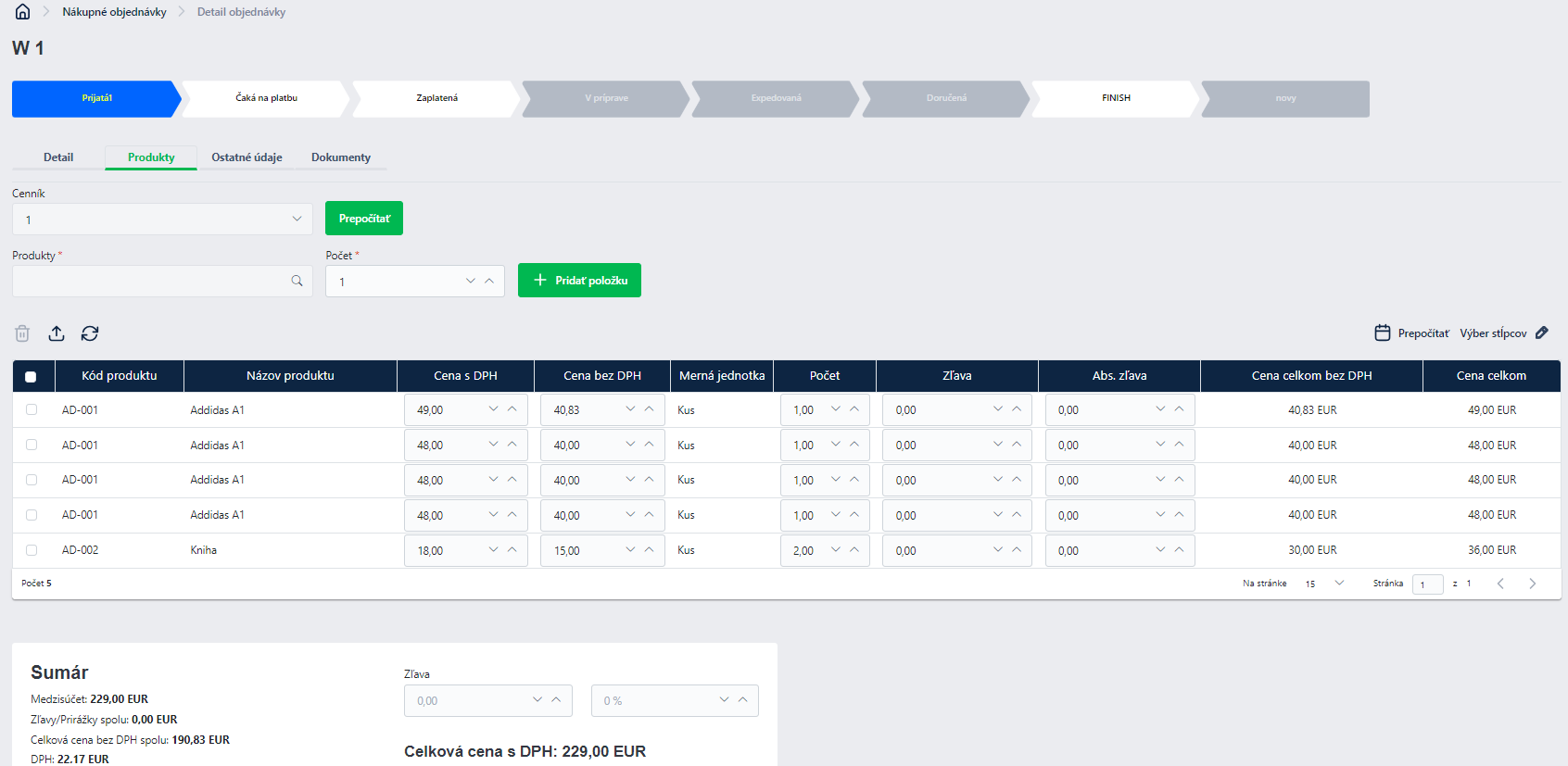This screenshot has height=766, width=1568.
Task: Go to home via house icon
Action: tap(22, 12)
